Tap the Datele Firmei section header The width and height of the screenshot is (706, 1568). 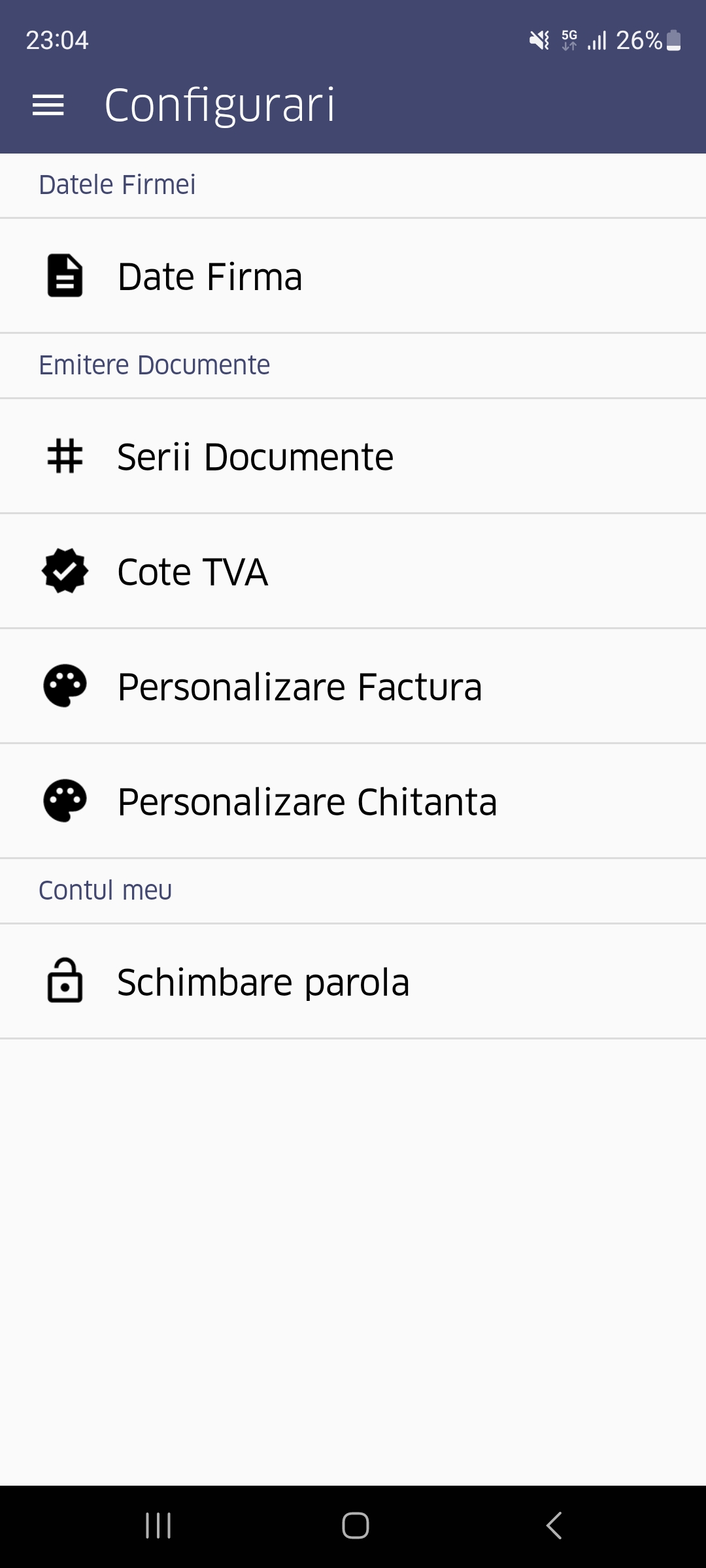117,185
